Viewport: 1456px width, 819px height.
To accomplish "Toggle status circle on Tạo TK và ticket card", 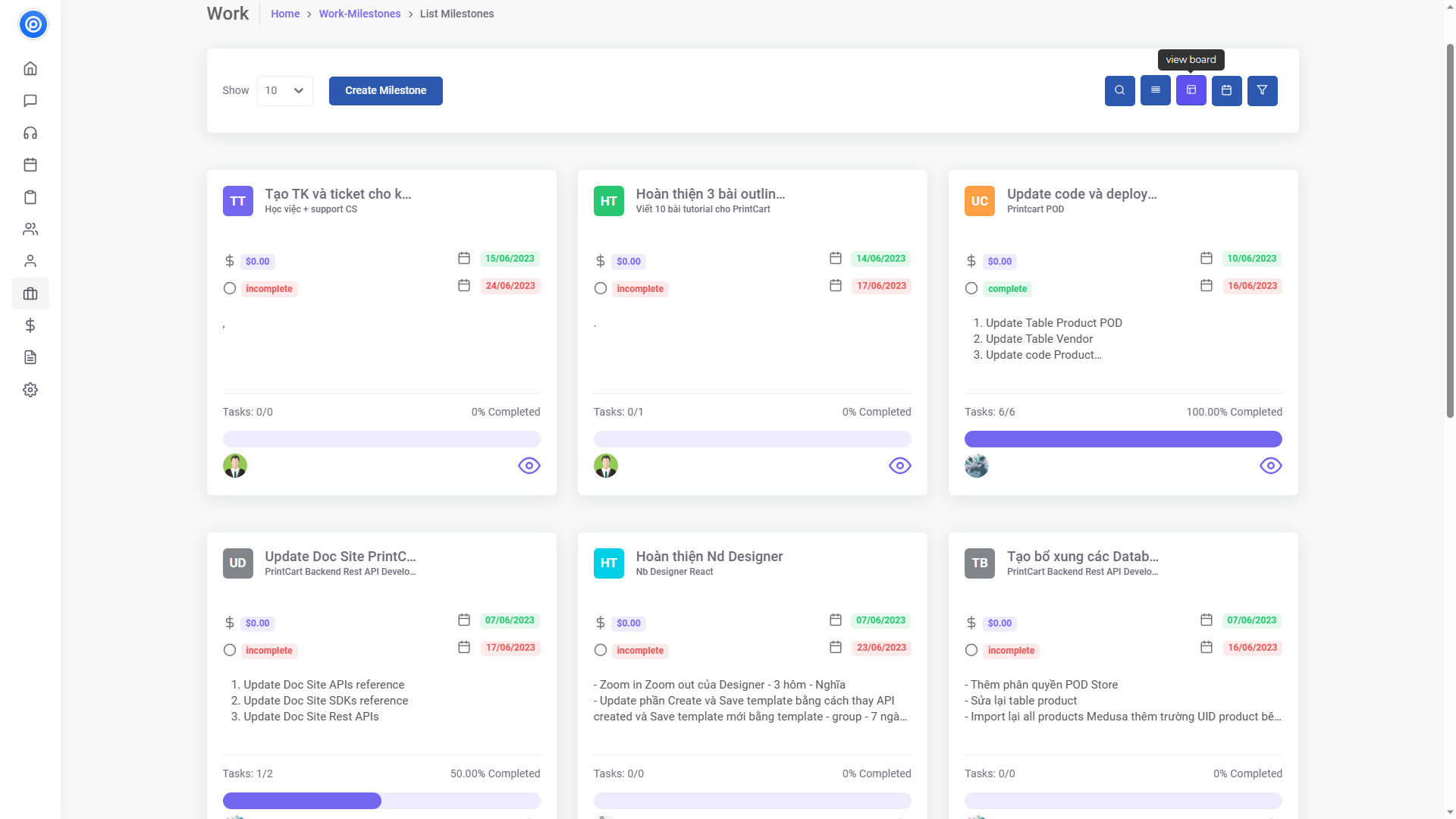I will click(229, 288).
